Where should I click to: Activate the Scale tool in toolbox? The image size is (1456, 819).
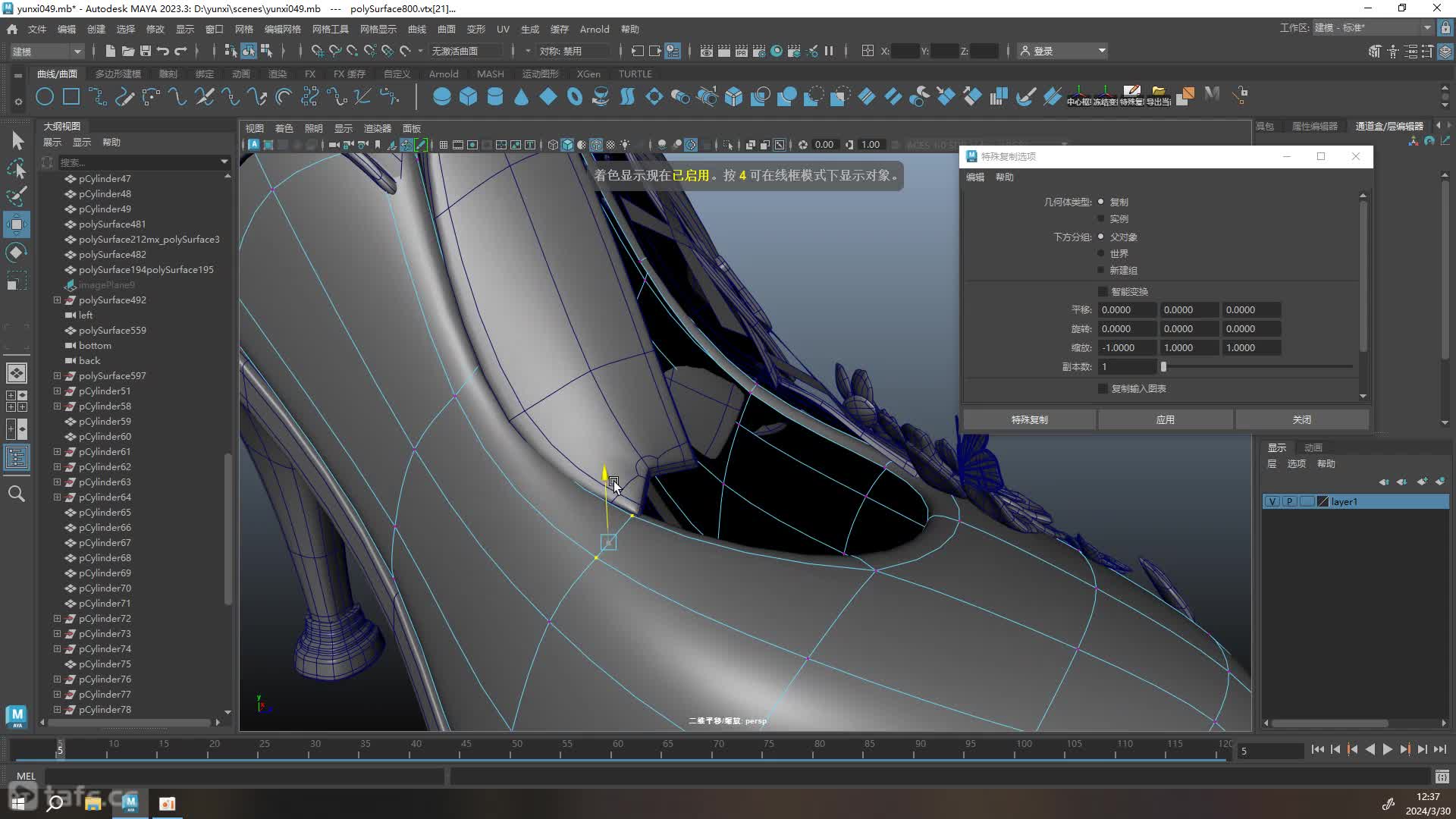tap(17, 281)
